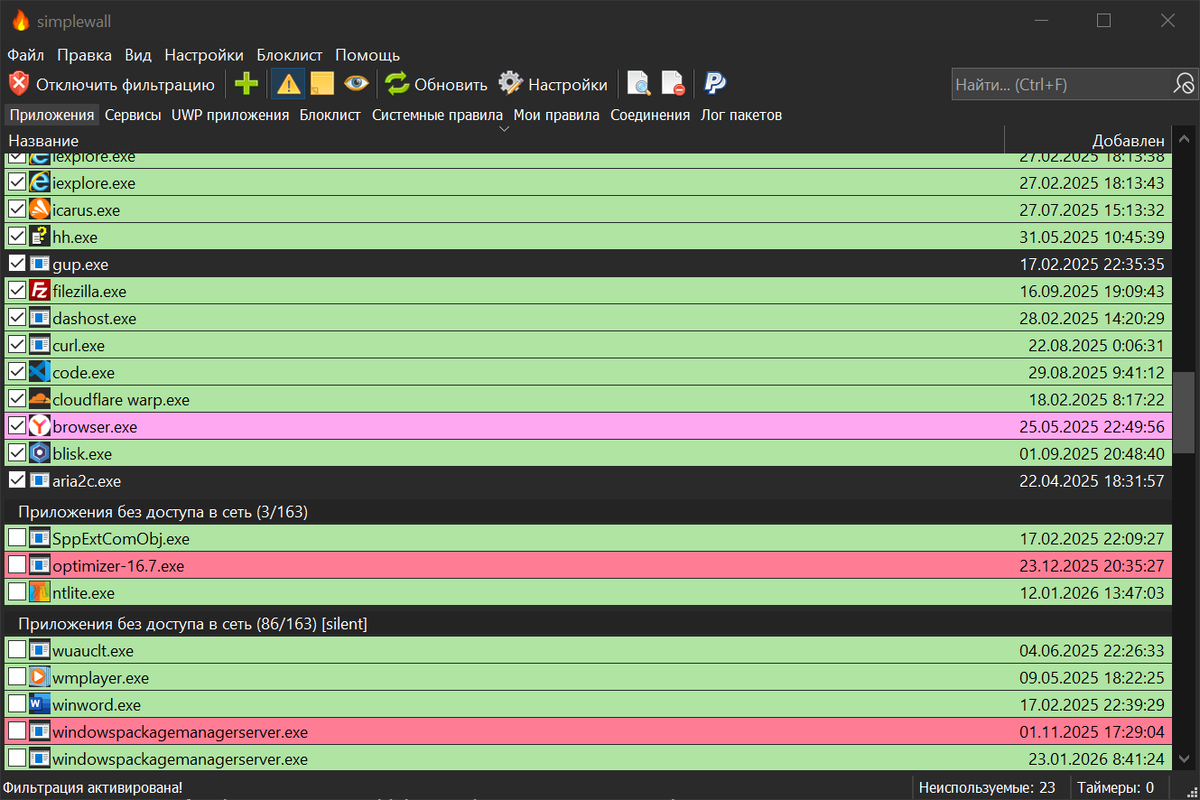
Task: Open the Блоклист menu in the menu bar
Action: (289, 55)
